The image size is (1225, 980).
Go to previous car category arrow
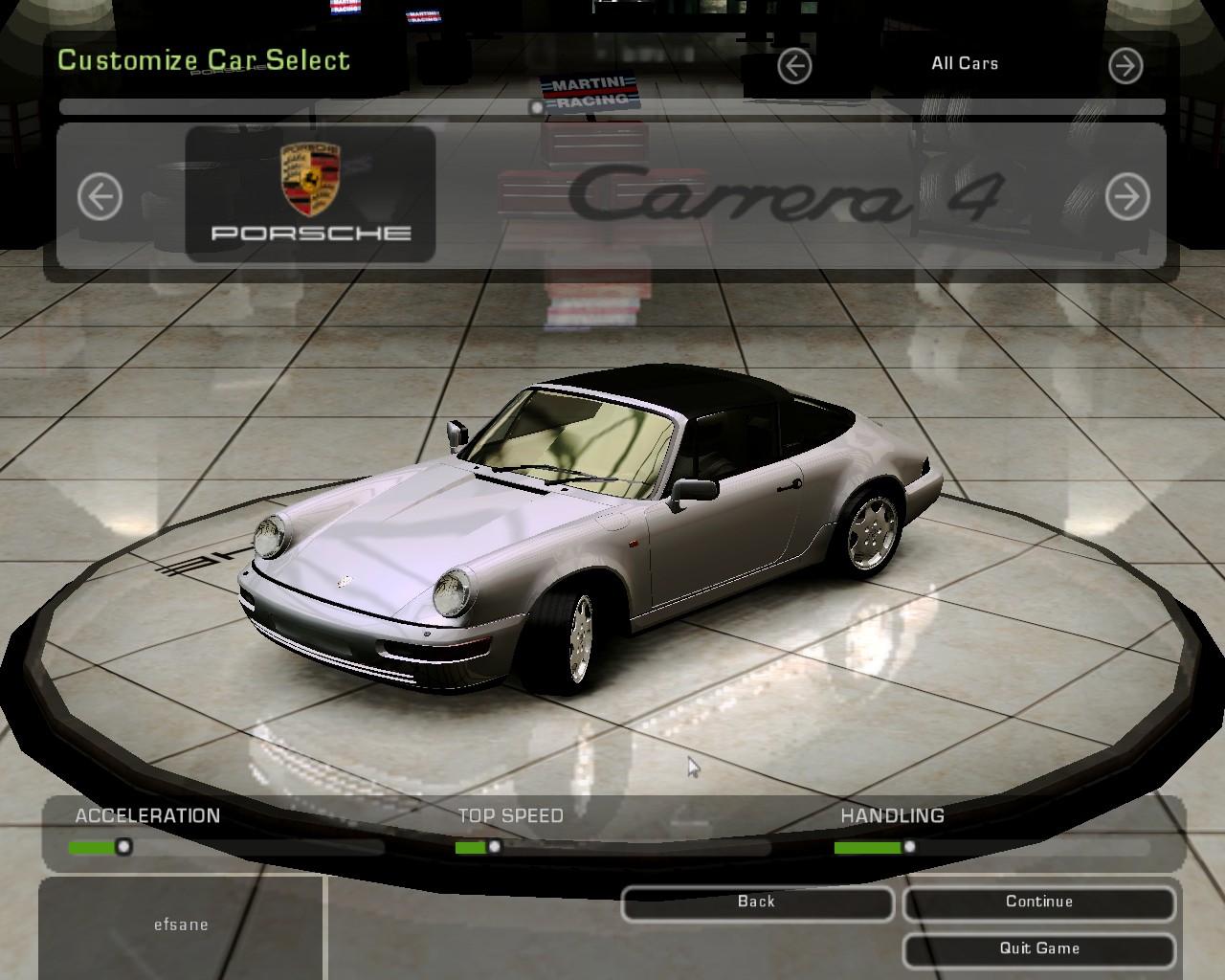click(794, 66)
